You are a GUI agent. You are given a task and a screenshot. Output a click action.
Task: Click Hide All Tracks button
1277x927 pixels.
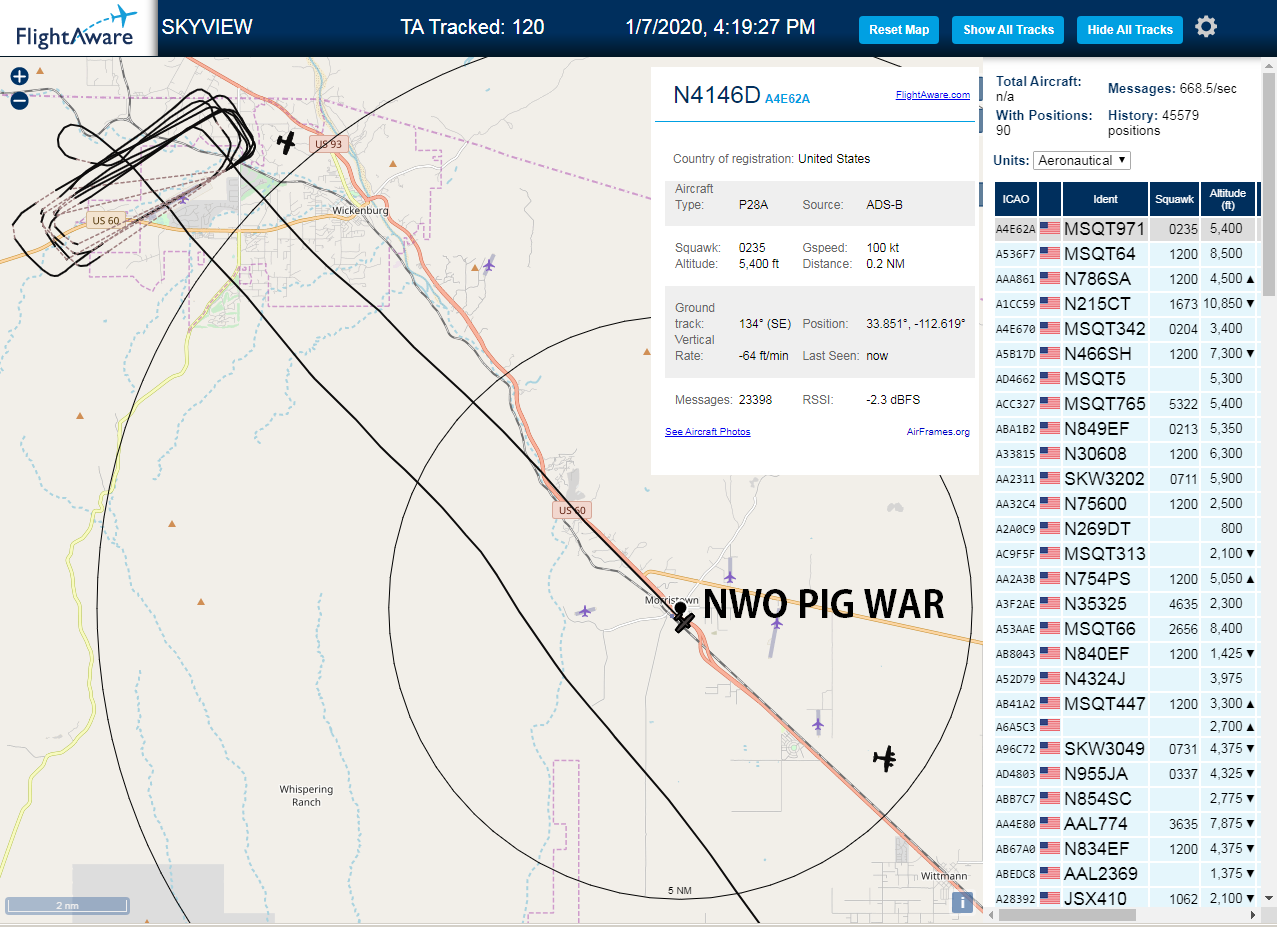[1130, 30]
